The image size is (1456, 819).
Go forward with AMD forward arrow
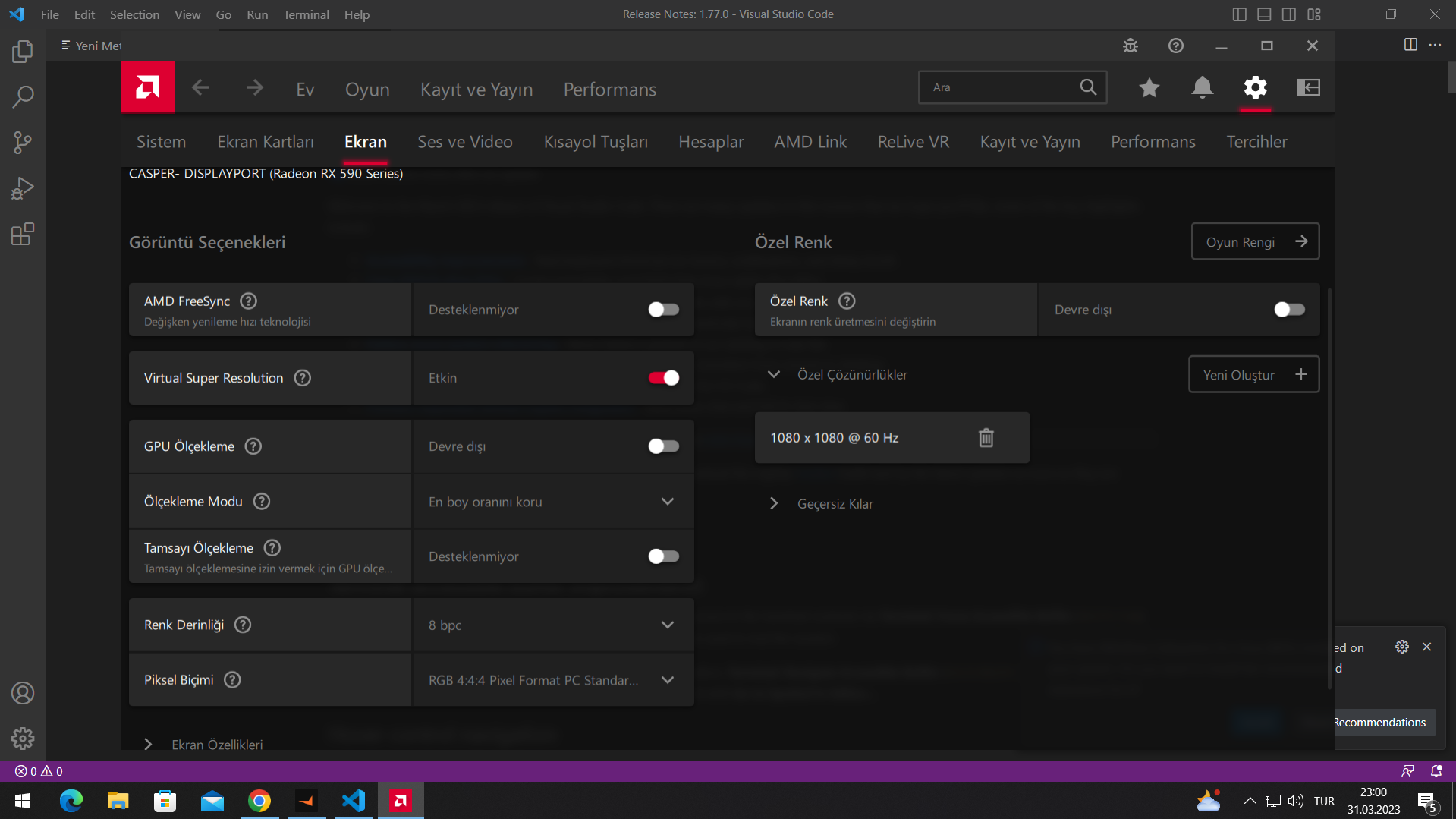coord(254,88)
